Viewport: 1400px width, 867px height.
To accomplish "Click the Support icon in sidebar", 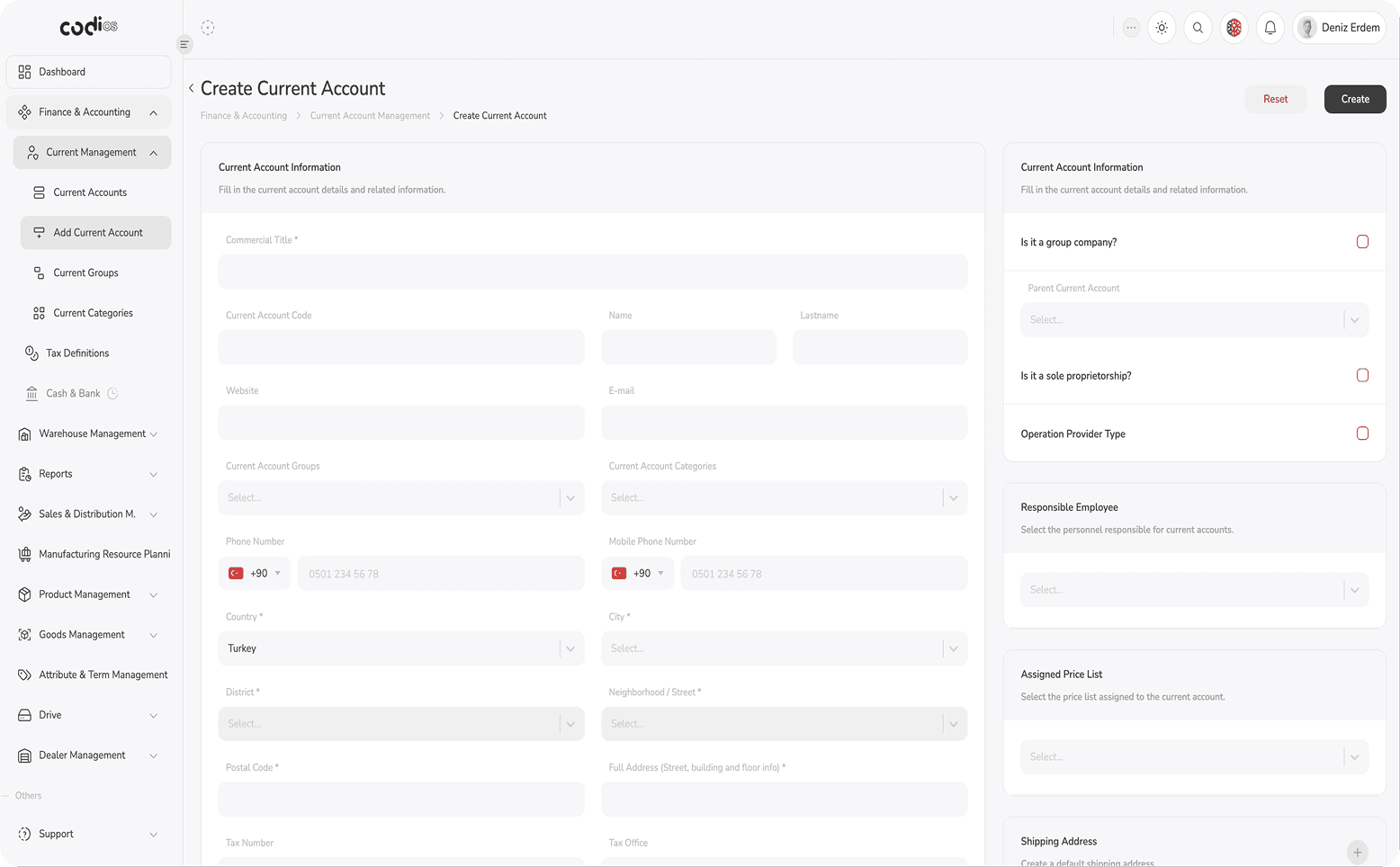I will (24, 835).
